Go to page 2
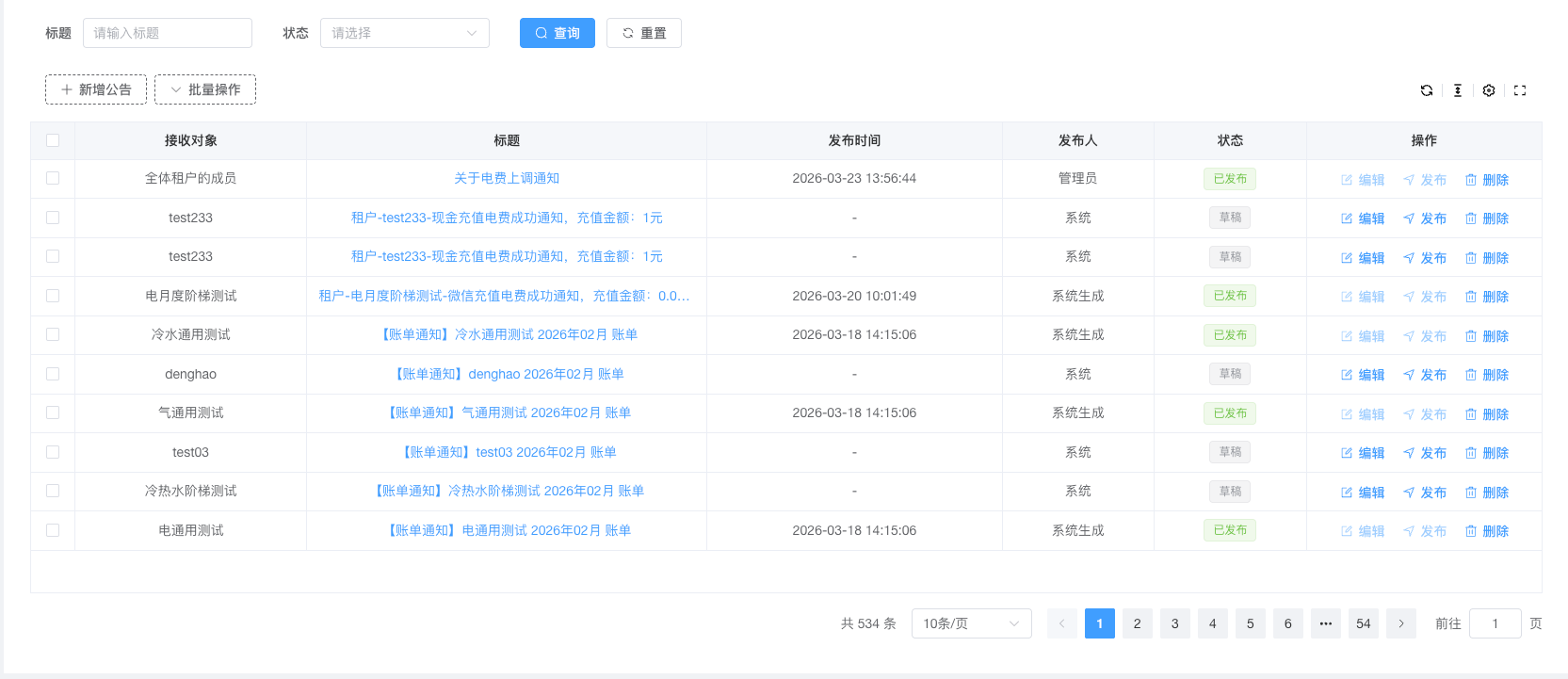Image resolution: width=1568 pixels, height=679 pixels. pos(1138,623)
